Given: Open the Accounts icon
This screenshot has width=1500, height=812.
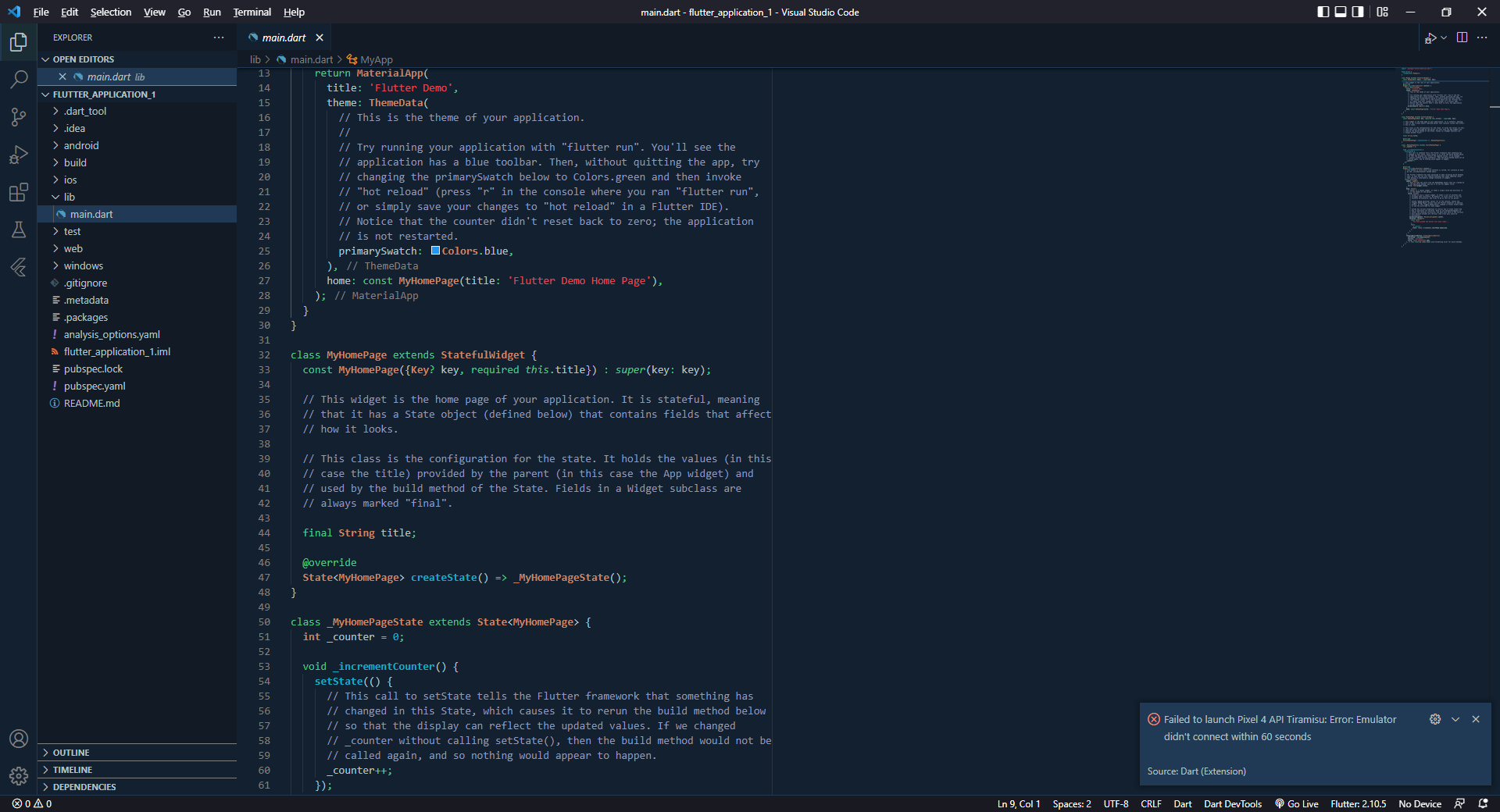Looking at the screenshot, I should tap(19, 739).
